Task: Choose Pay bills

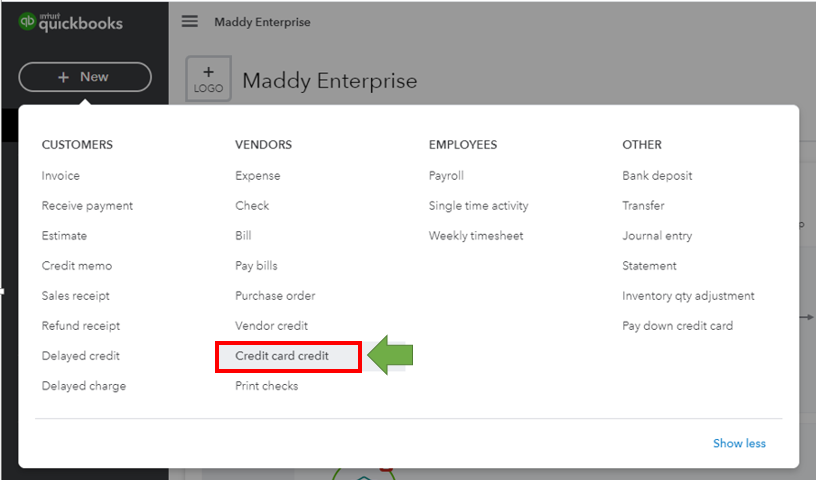Action: tap(256, 266)
